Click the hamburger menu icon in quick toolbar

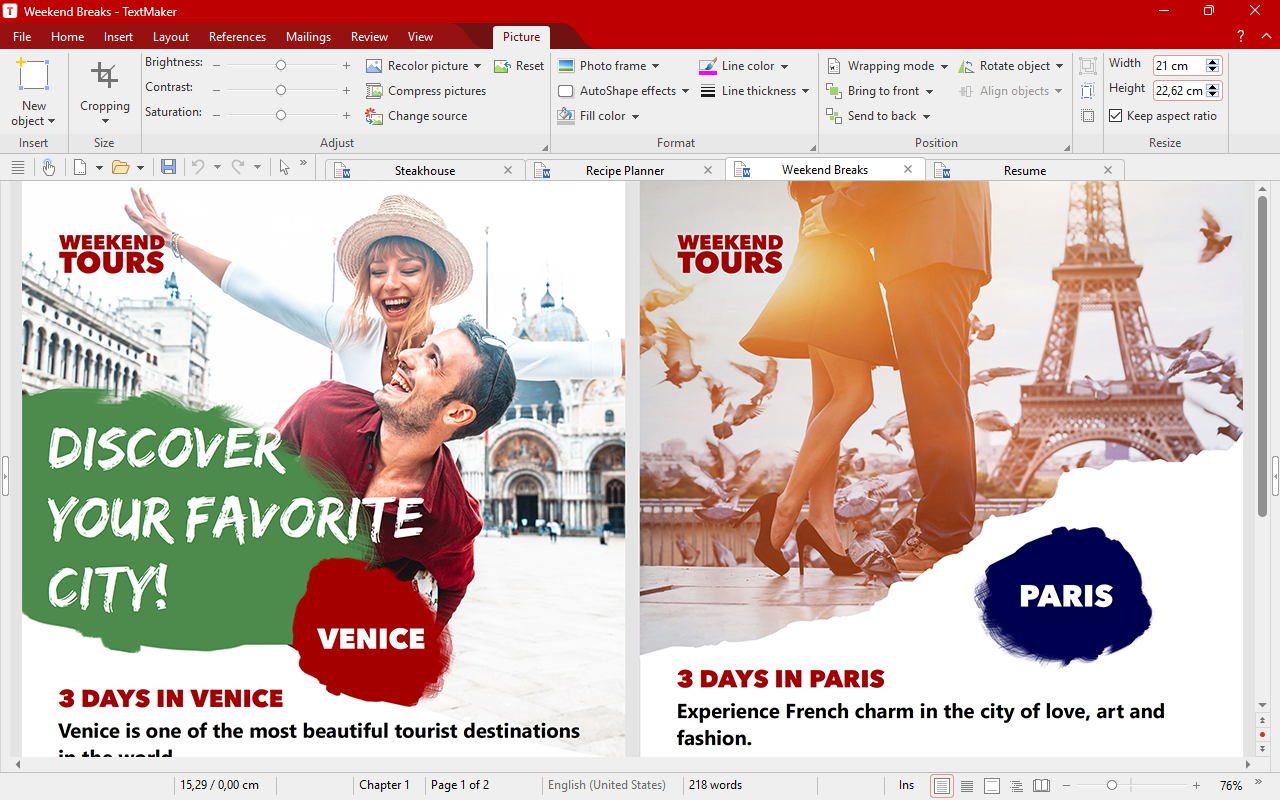point(18,167)
